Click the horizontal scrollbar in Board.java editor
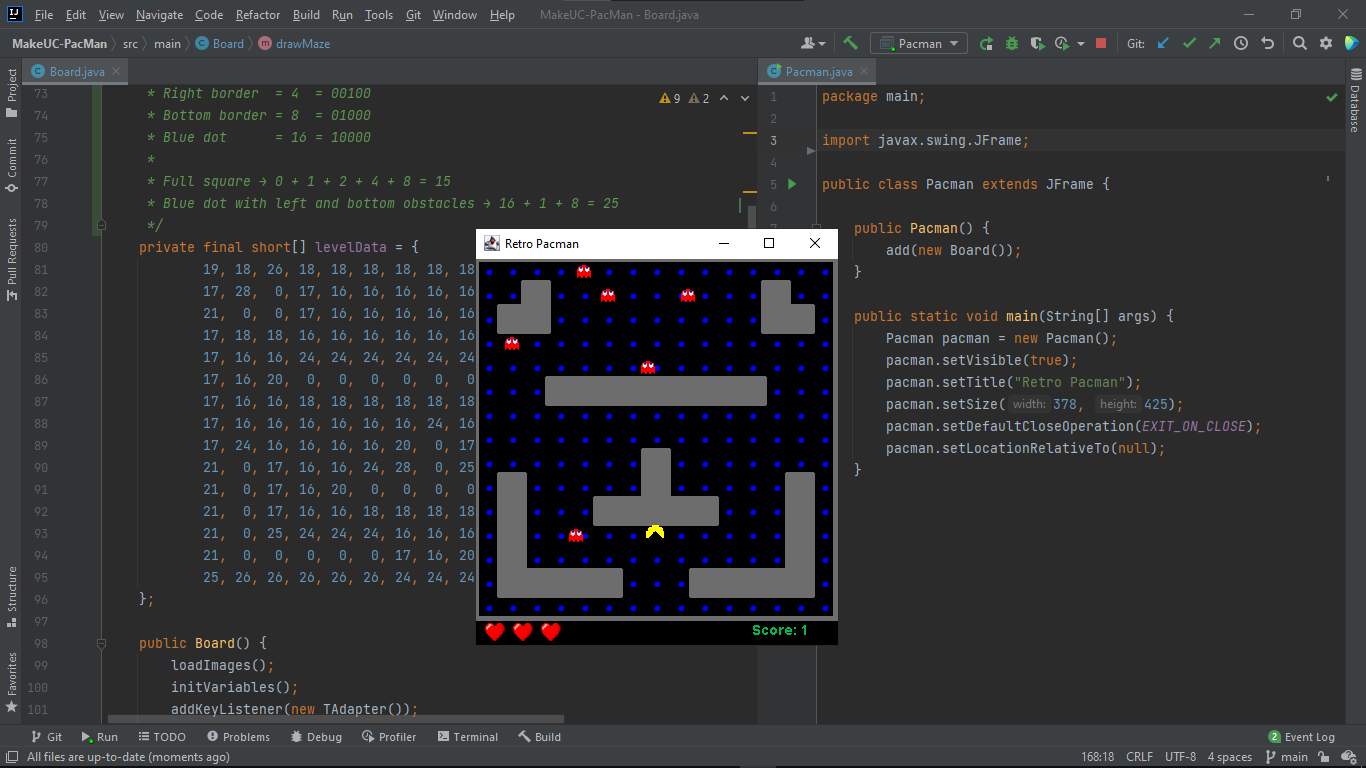The height and width of the screenshot is (768, 1366). [336, 719]
